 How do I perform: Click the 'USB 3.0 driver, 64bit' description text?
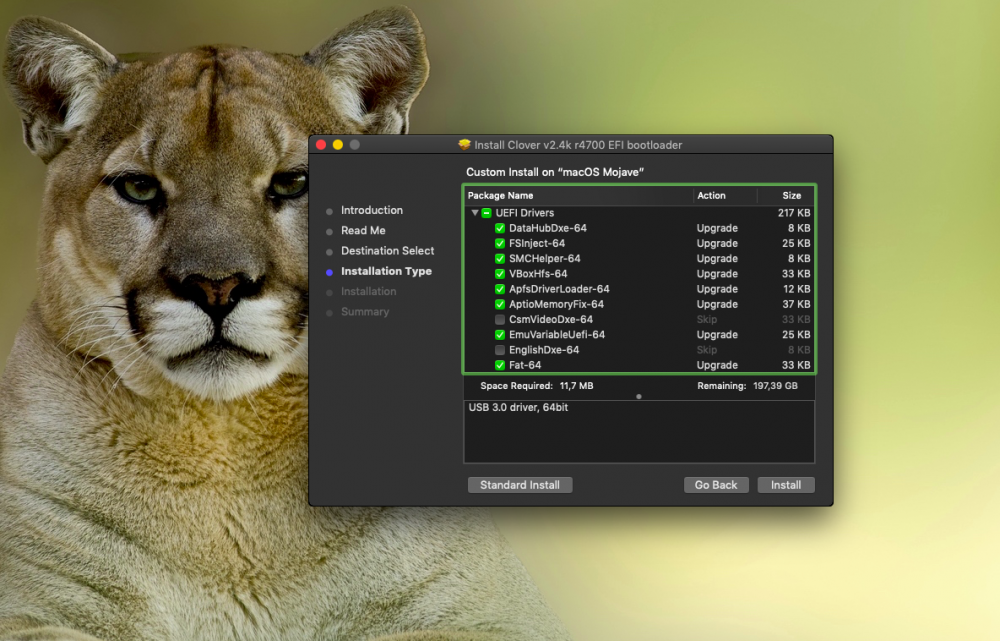point(518,408)
